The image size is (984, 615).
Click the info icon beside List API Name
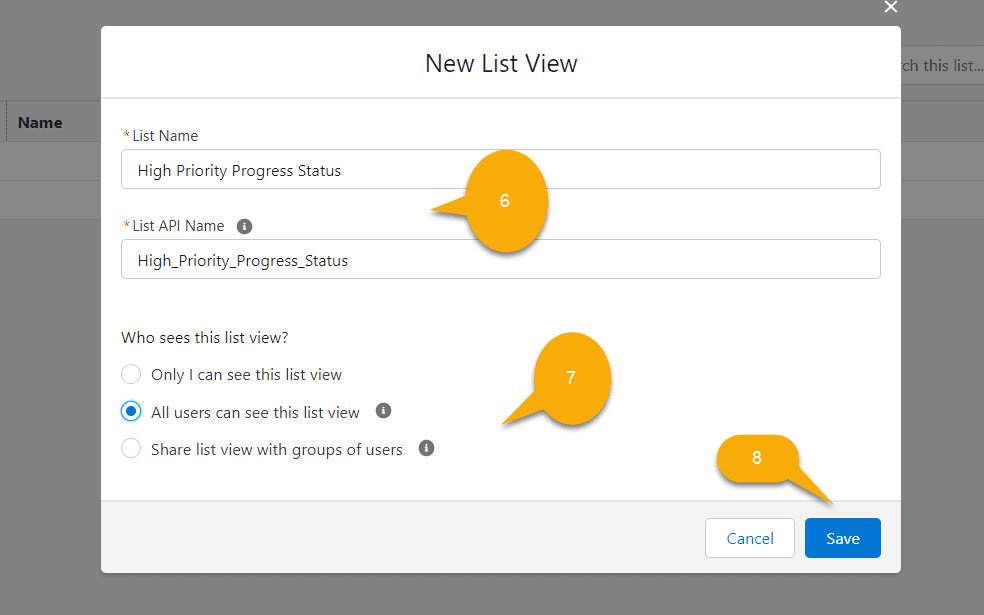coord(244,226)
